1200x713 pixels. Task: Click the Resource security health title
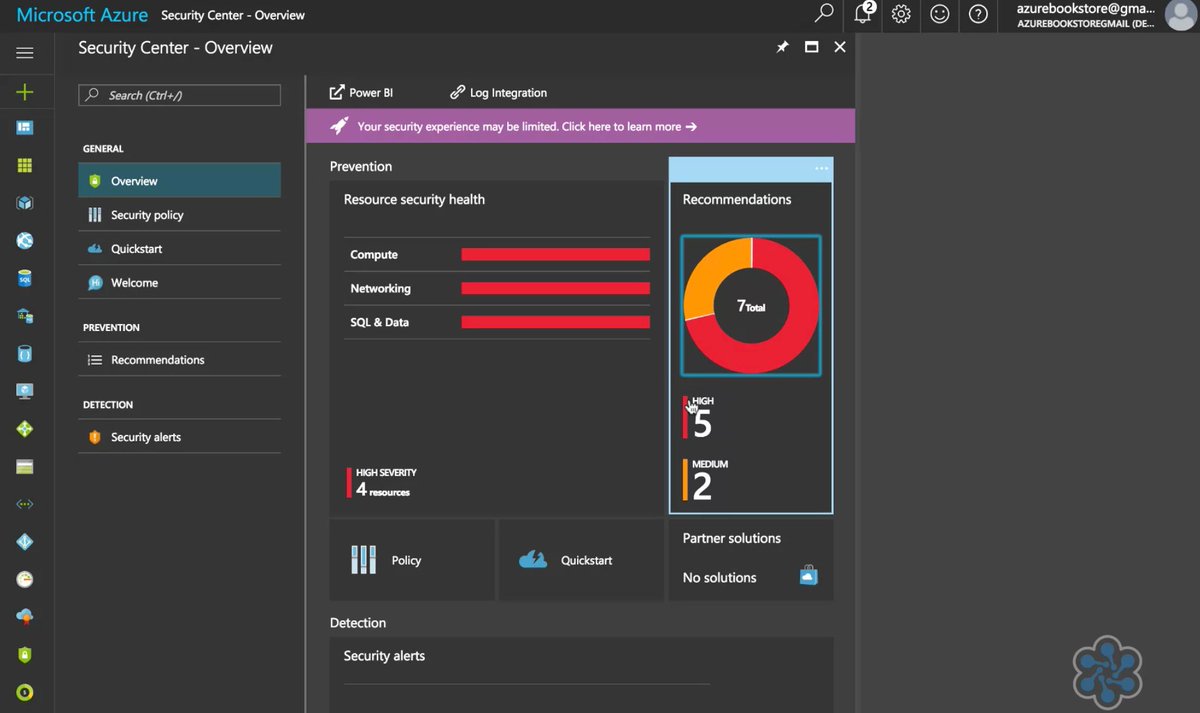click(x=414, y=199)
